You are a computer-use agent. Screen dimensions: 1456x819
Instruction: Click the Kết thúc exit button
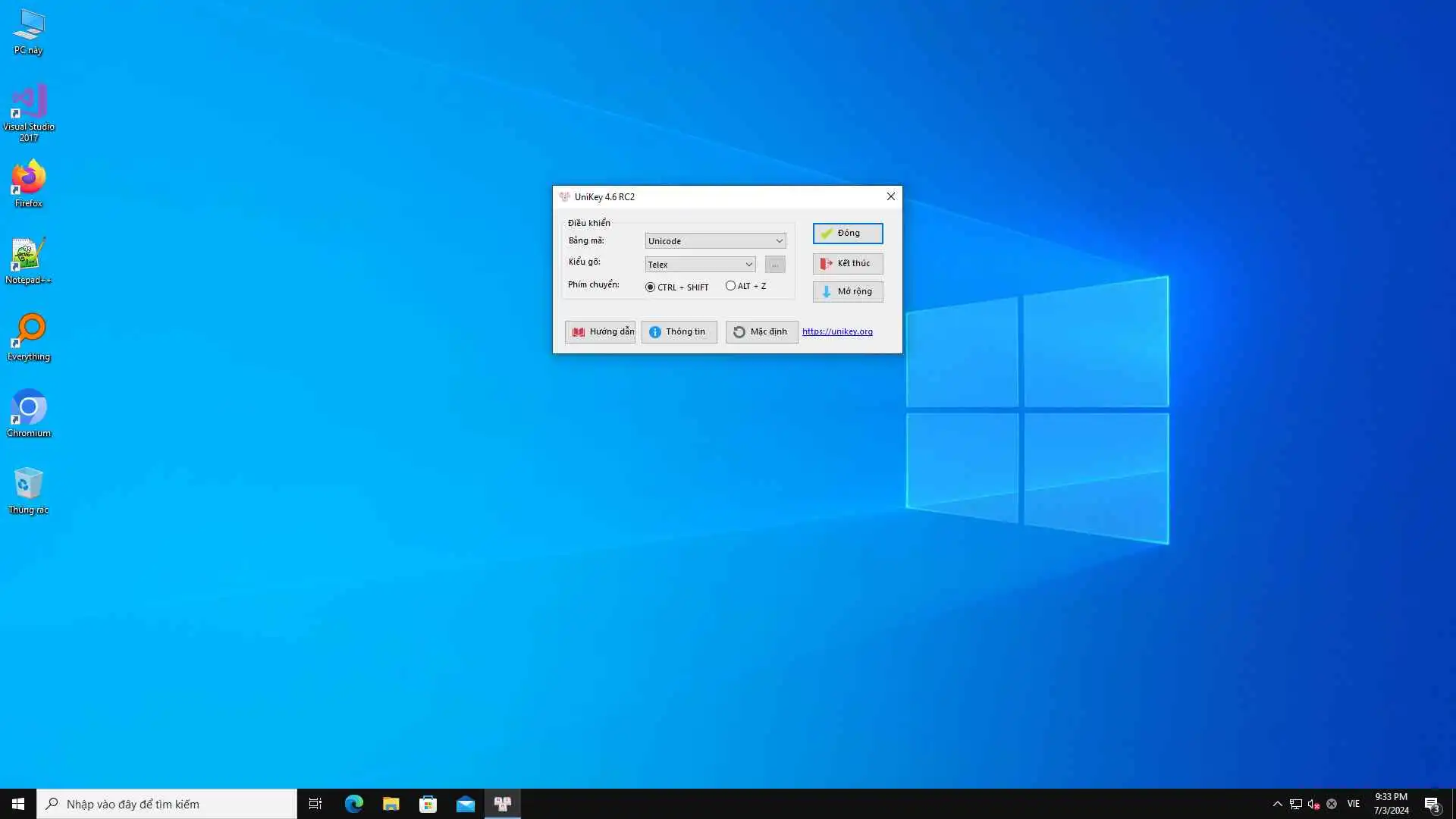(x=848, y=264)
